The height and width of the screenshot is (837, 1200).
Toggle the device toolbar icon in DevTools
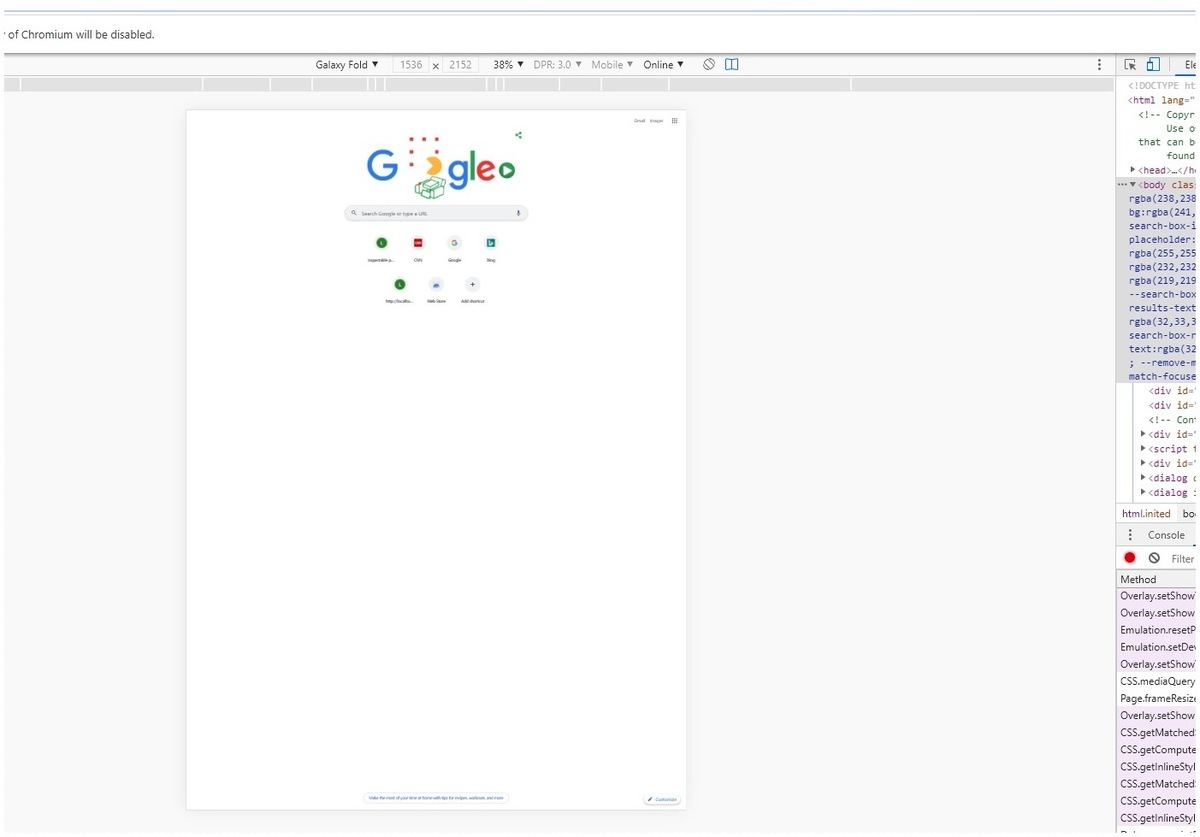tap(1153, 64)
